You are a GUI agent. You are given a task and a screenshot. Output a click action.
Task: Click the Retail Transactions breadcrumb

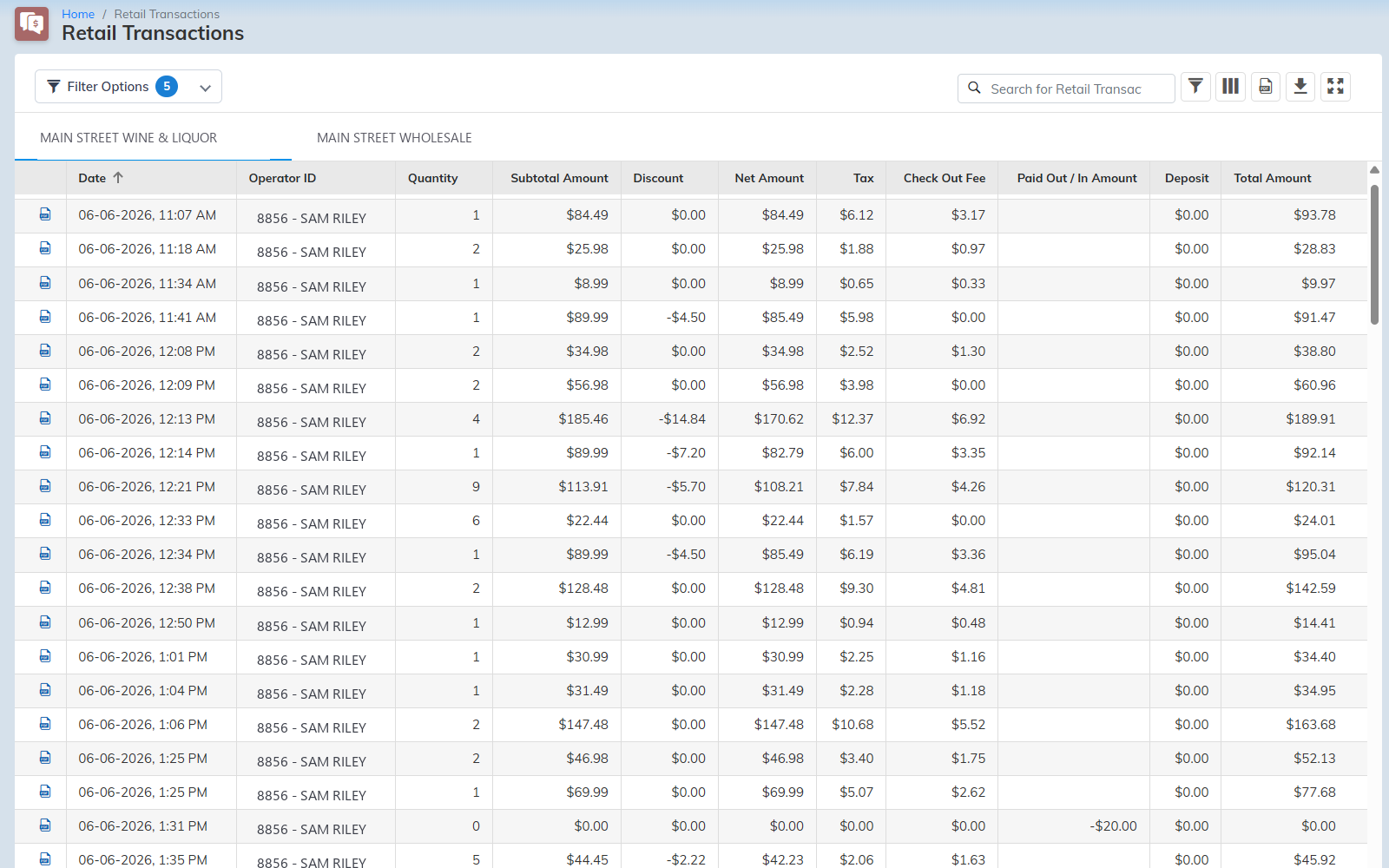click(167, 14)
